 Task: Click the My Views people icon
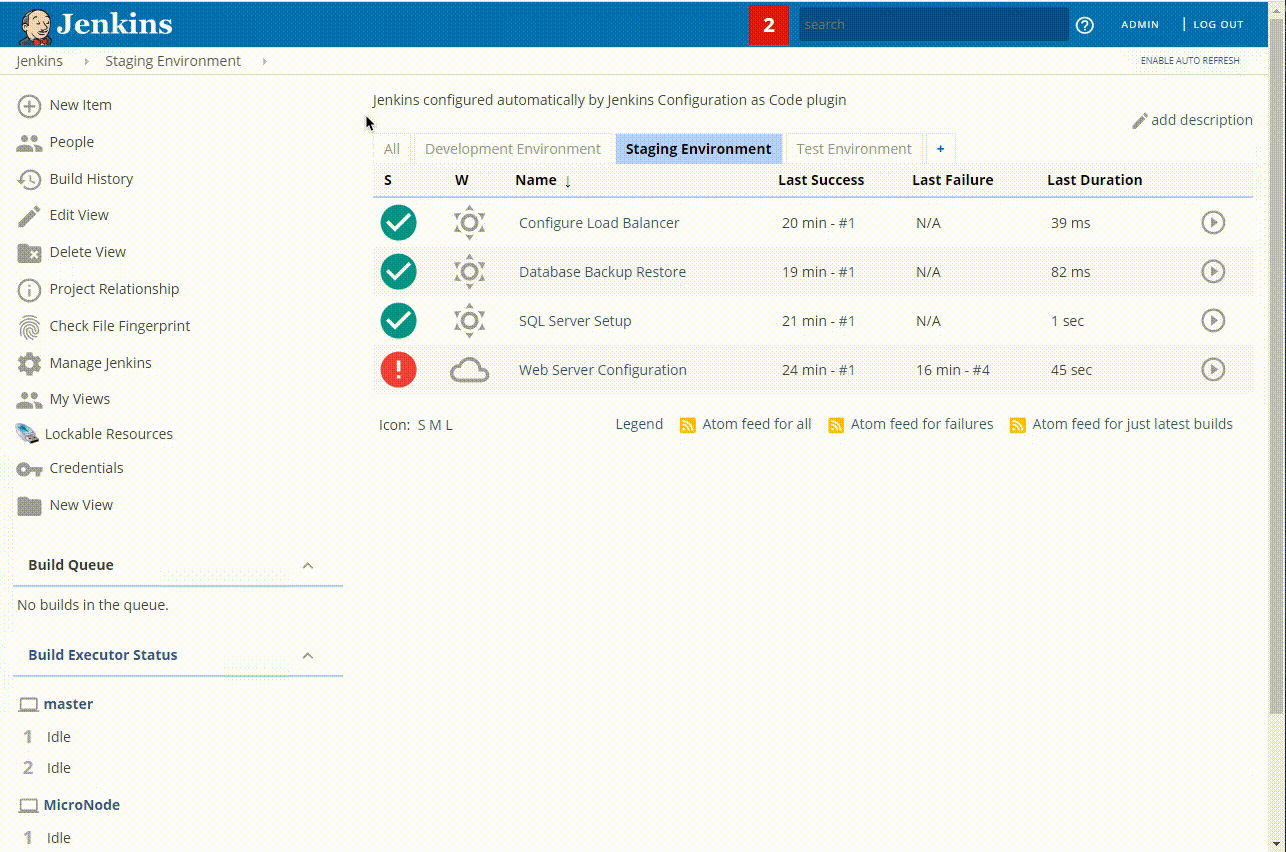(30, 399)
